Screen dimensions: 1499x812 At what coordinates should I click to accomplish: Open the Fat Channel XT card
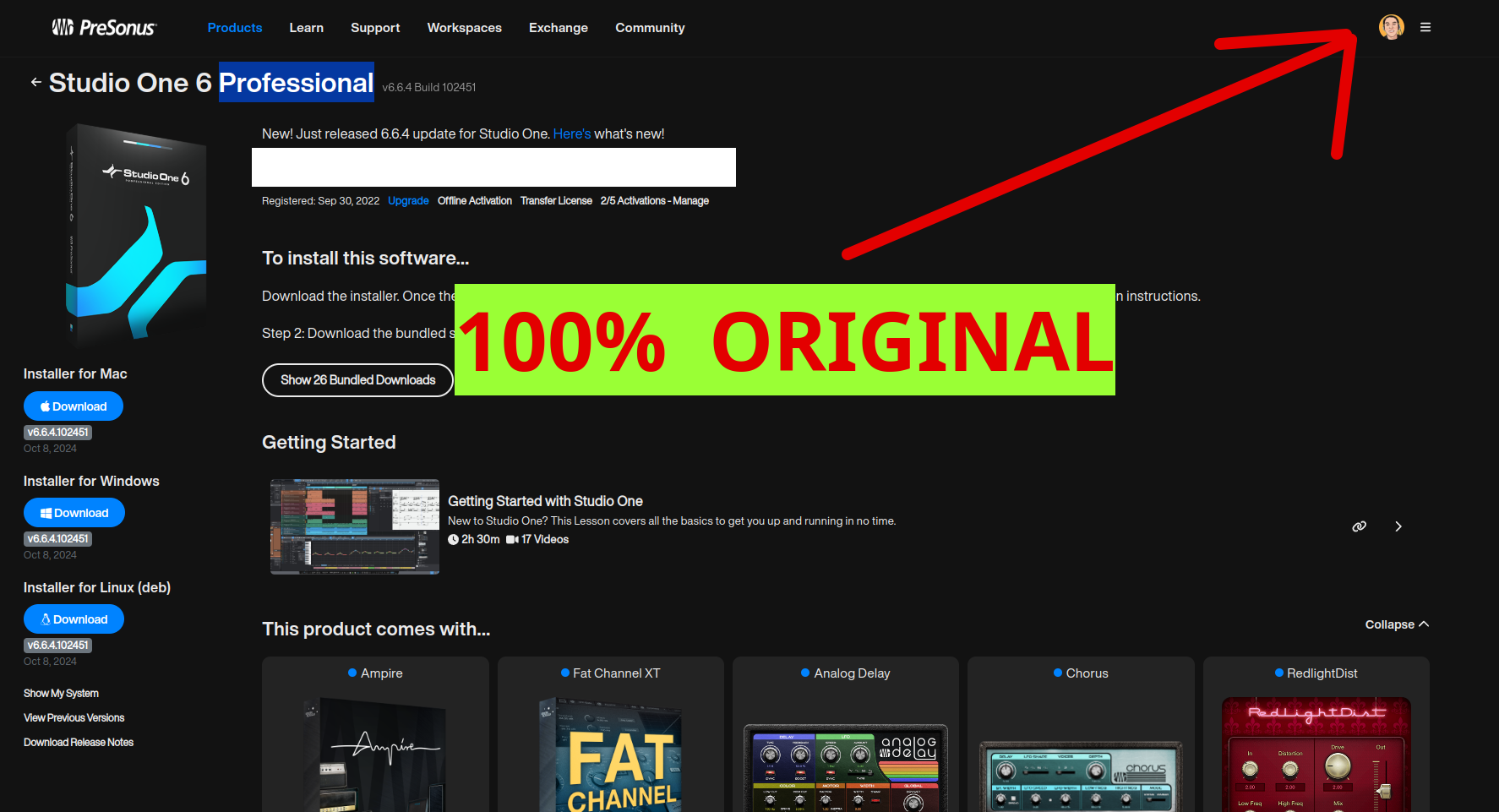pyautogui.click(x=611, y=734)
